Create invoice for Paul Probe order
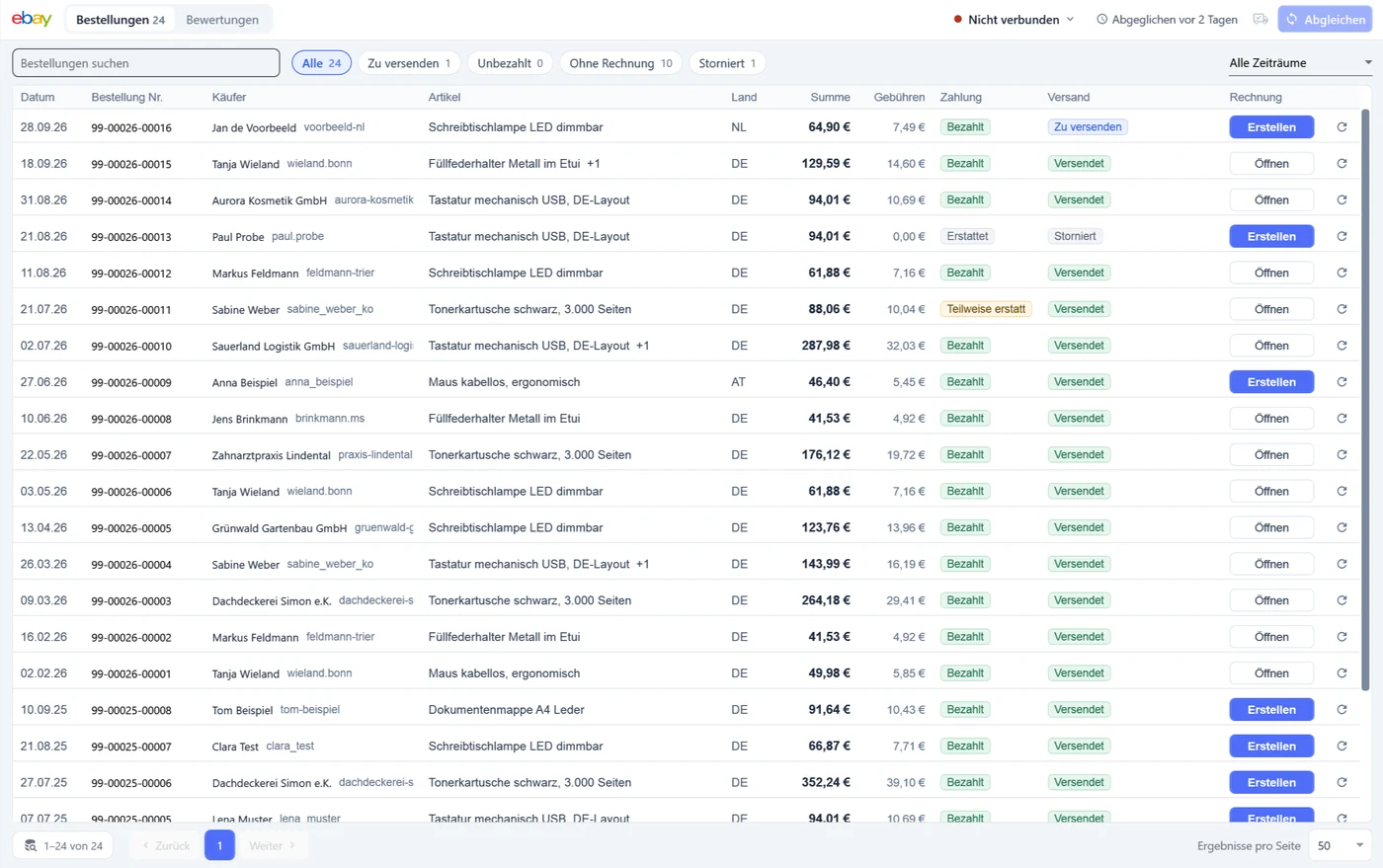This screenshot has width=1383, height=868. (1271, 236)
